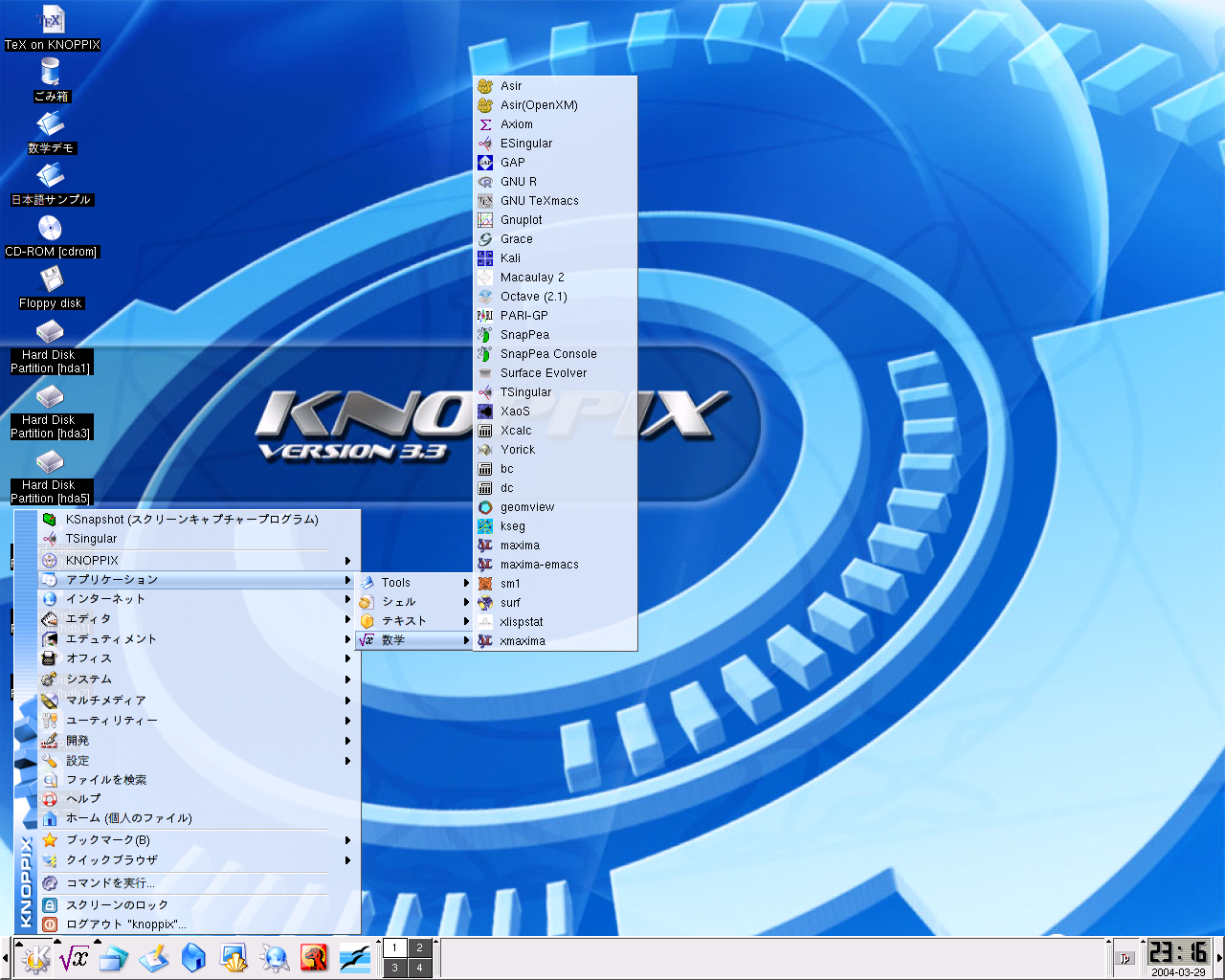
Task: Click the kseg icon in math menu
Action: click(485, 526)
